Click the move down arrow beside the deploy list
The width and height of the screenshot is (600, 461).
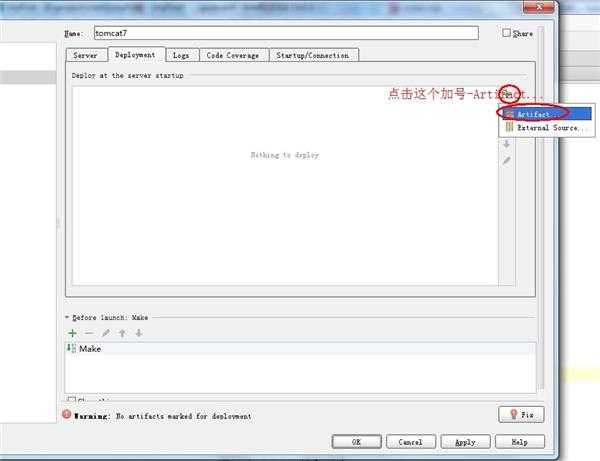click(x=507, y=144)
